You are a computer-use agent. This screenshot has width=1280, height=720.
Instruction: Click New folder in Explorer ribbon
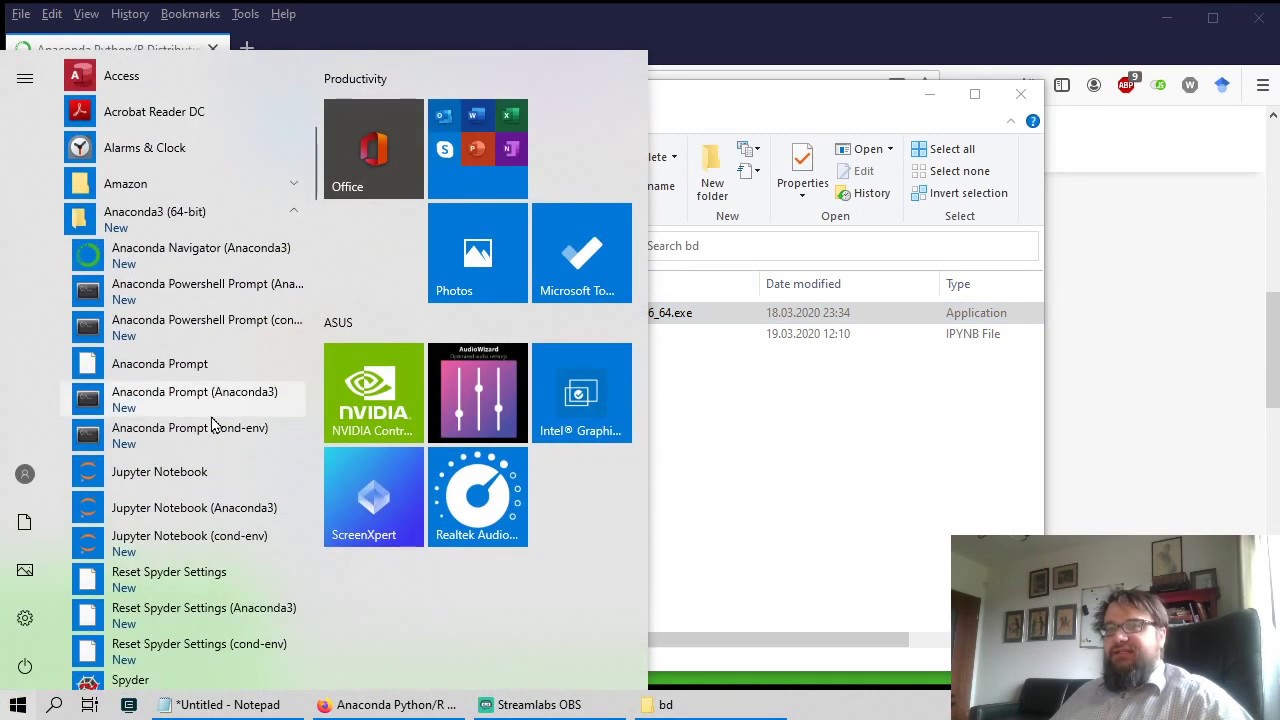pos(712,172)
